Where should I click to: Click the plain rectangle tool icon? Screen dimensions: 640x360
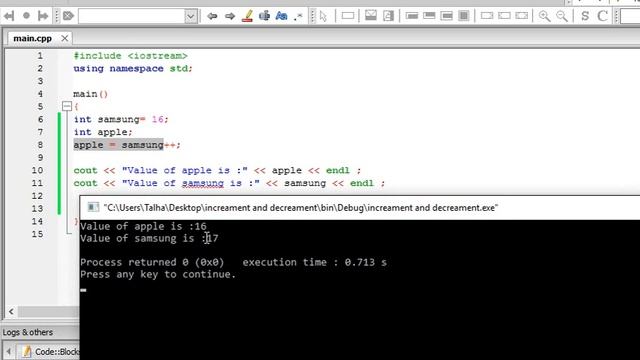pos(348,16)
